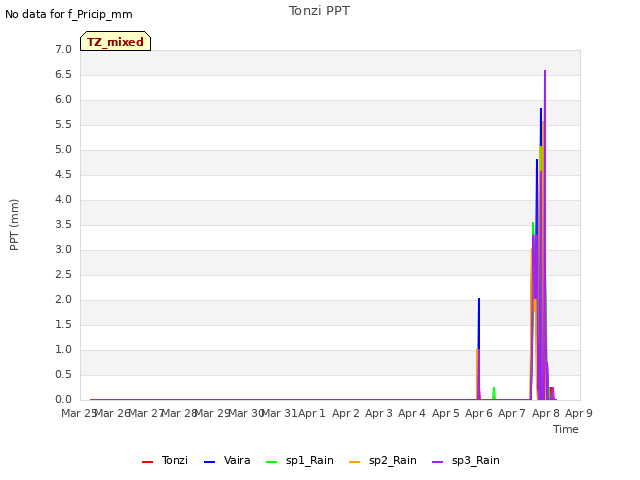Click the 6.5 y-axis tick label
The width and height of the screenshot is (640, 480).
pos(63,74)
